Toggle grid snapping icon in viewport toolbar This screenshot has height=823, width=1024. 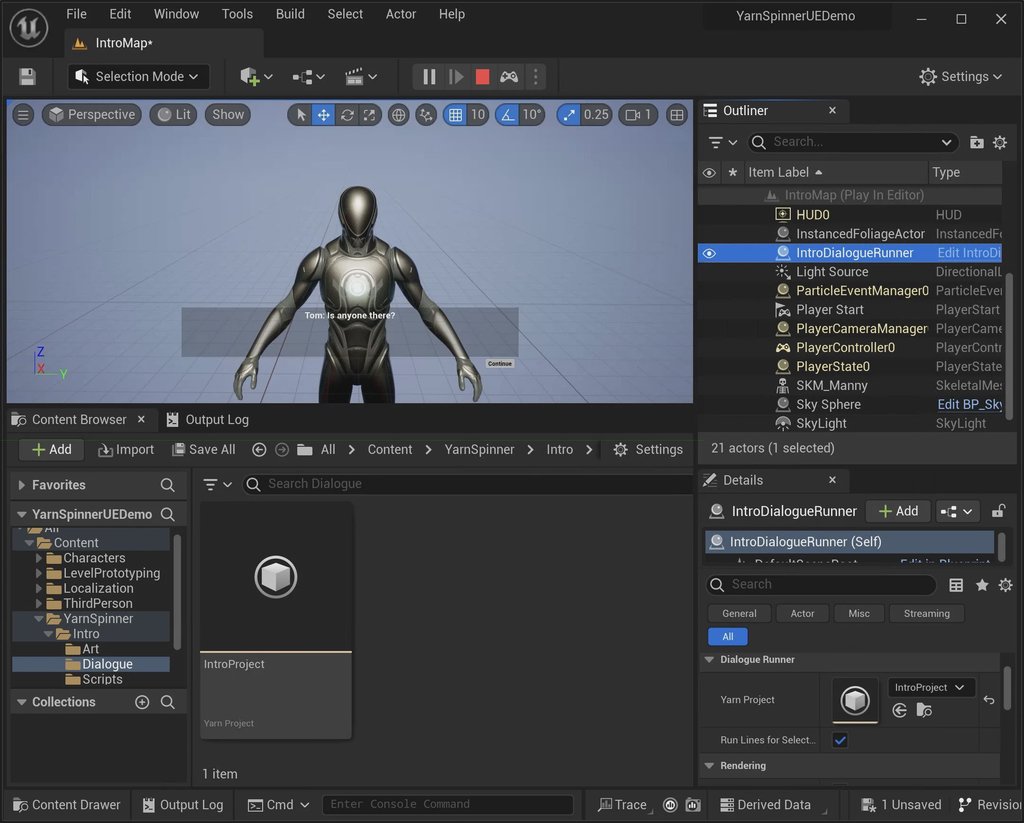456,115
